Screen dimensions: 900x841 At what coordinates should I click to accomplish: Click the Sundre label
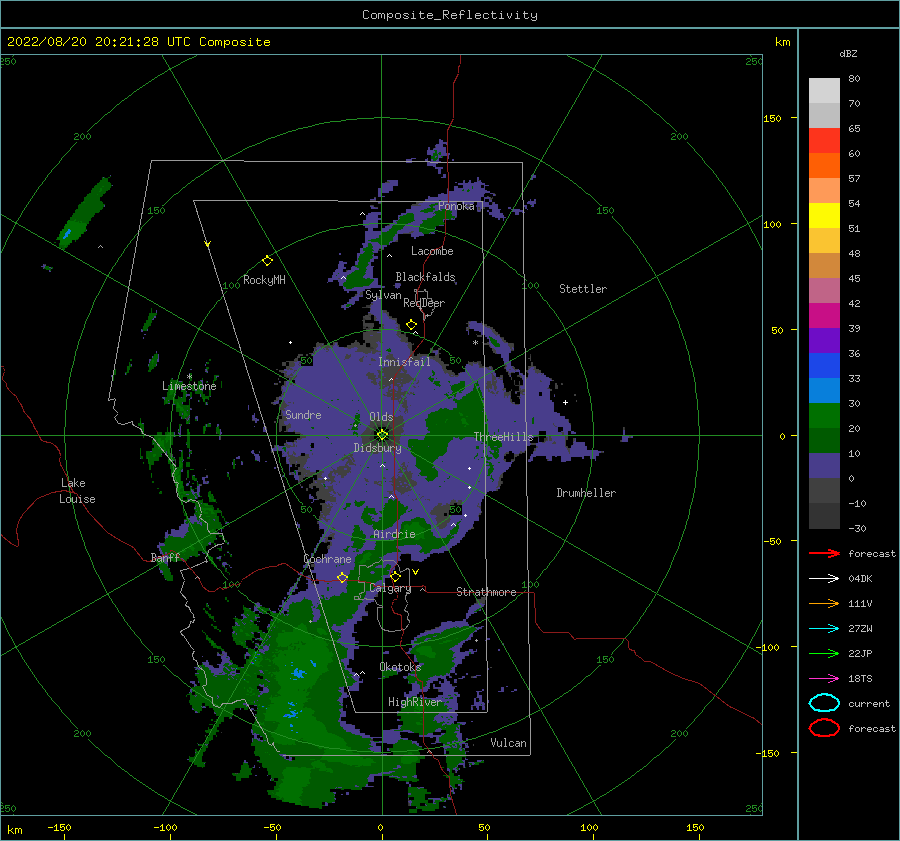click(x=303, y=414)
